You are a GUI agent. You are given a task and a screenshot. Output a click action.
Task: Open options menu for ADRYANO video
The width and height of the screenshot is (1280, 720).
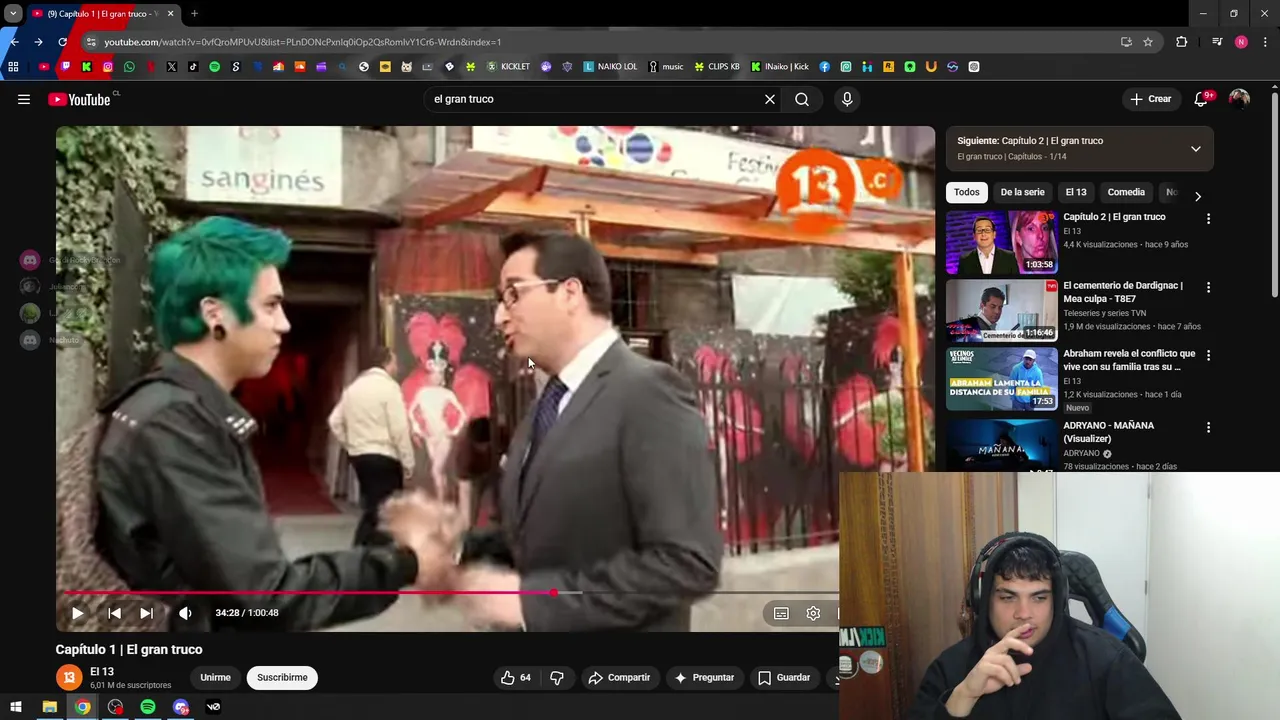pos(1208,427)
